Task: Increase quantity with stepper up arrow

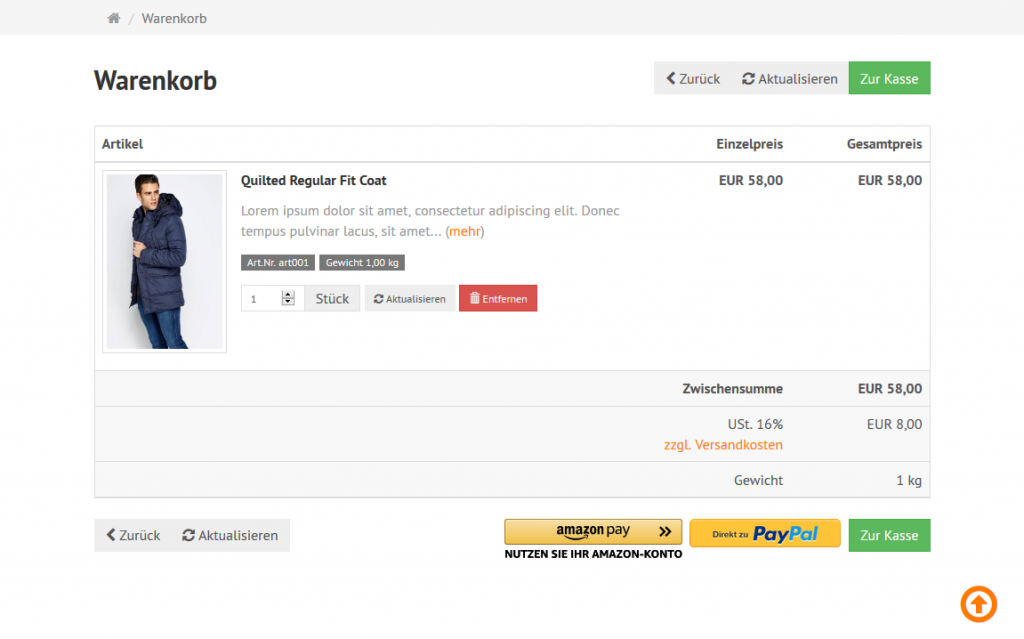Action: [289, 294]
